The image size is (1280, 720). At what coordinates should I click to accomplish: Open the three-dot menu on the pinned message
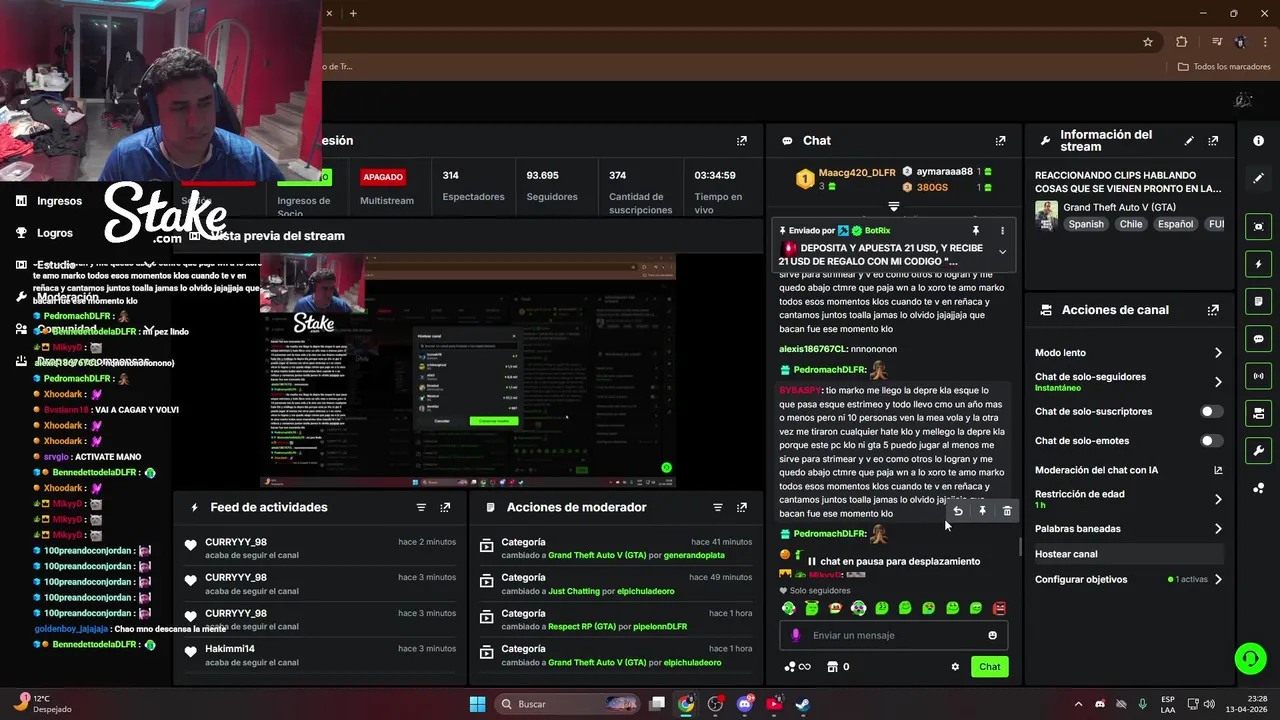(1002, 231)
